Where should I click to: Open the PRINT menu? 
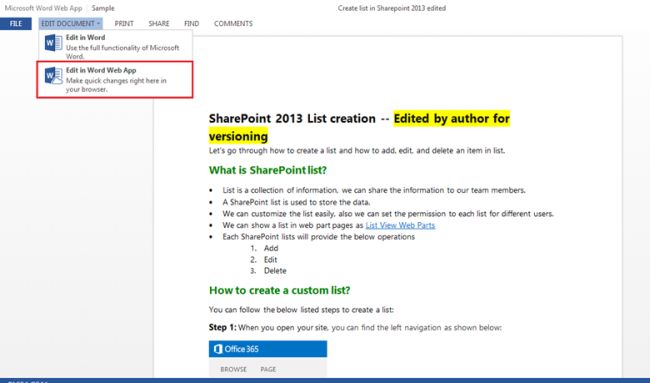click(124, 24)
